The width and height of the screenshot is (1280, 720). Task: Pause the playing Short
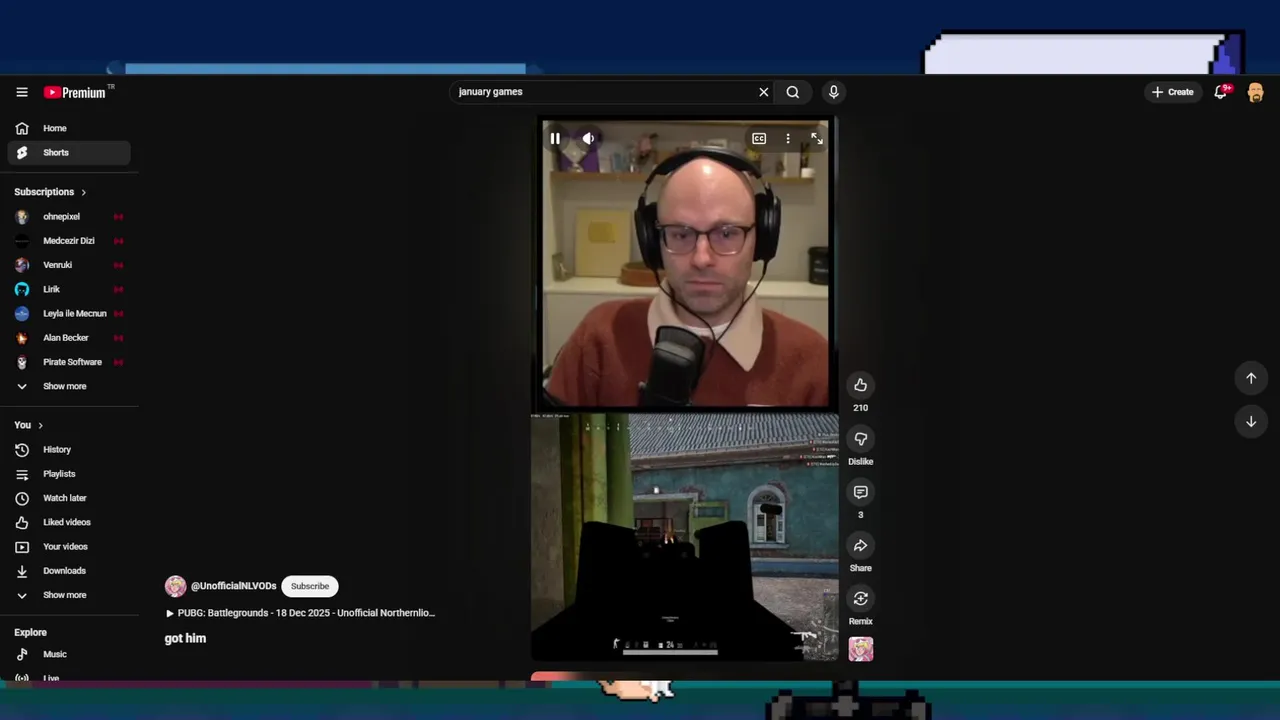coord(555,139)
